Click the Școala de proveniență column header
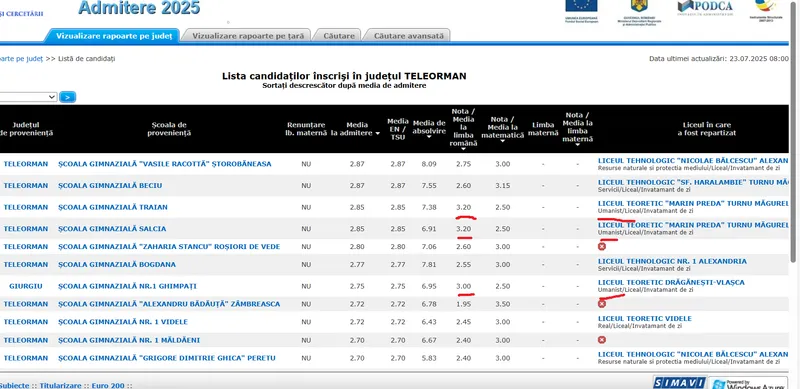The image size is (800, 389). tap(169, 129)
